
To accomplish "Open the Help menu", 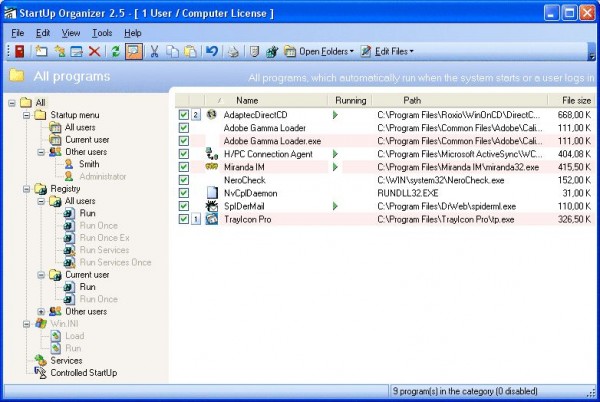I will click(x=133, y=33).
